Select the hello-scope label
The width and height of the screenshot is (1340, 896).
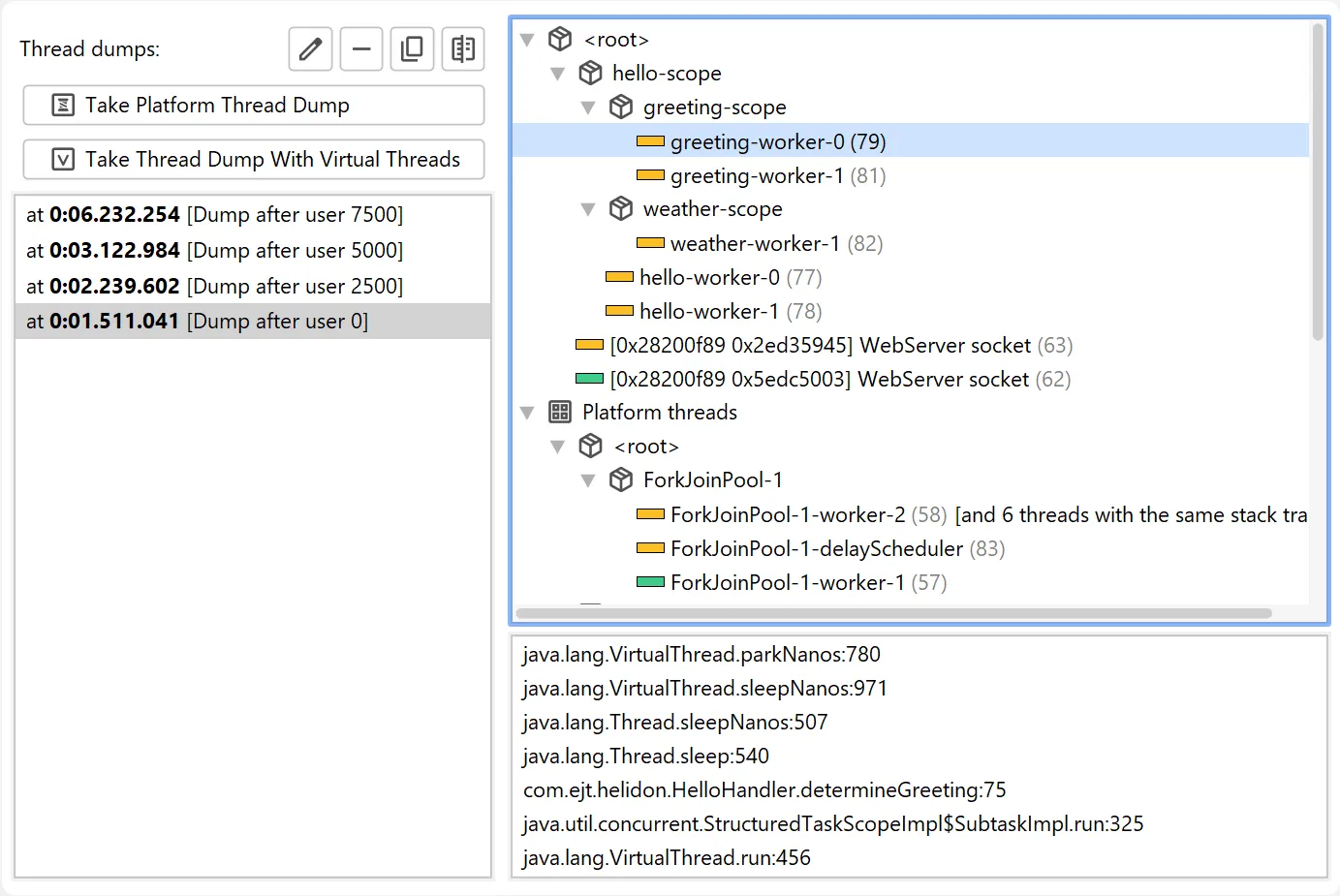tap(667, 74)
